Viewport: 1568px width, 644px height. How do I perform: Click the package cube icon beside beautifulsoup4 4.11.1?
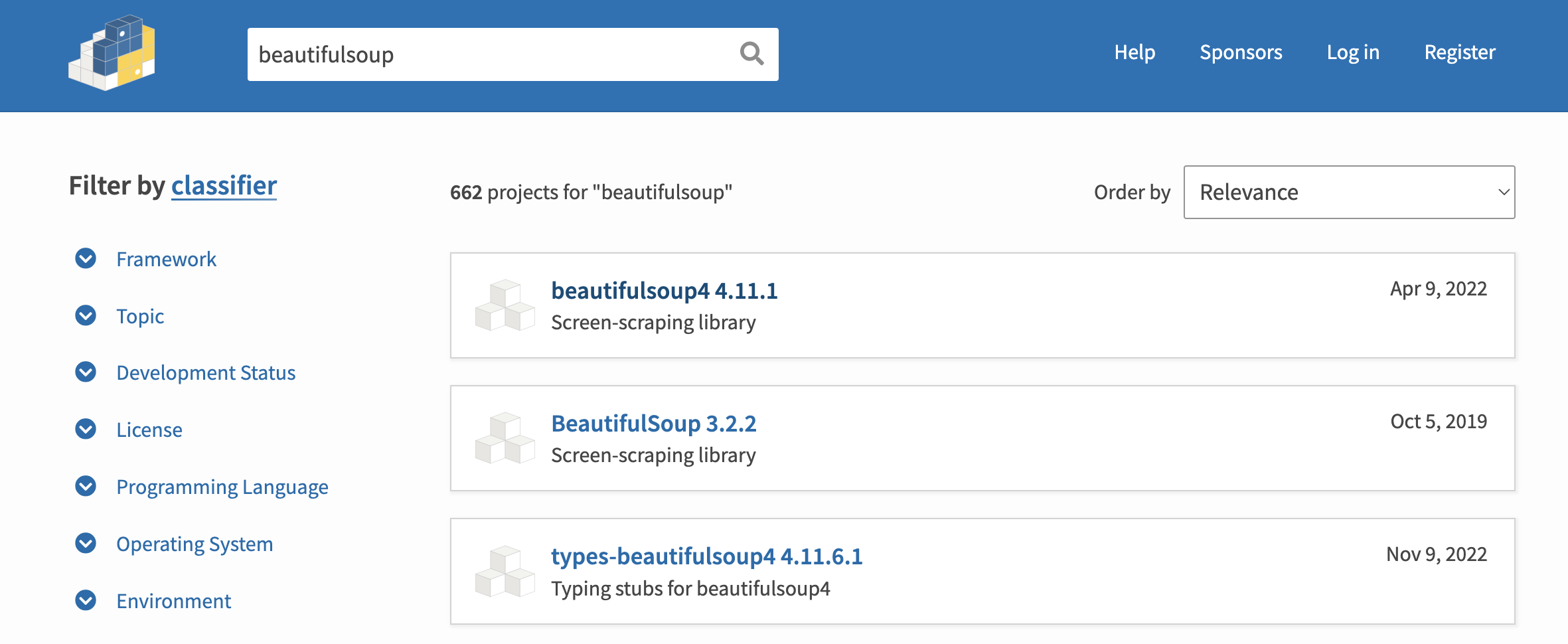tap(505, 305)
